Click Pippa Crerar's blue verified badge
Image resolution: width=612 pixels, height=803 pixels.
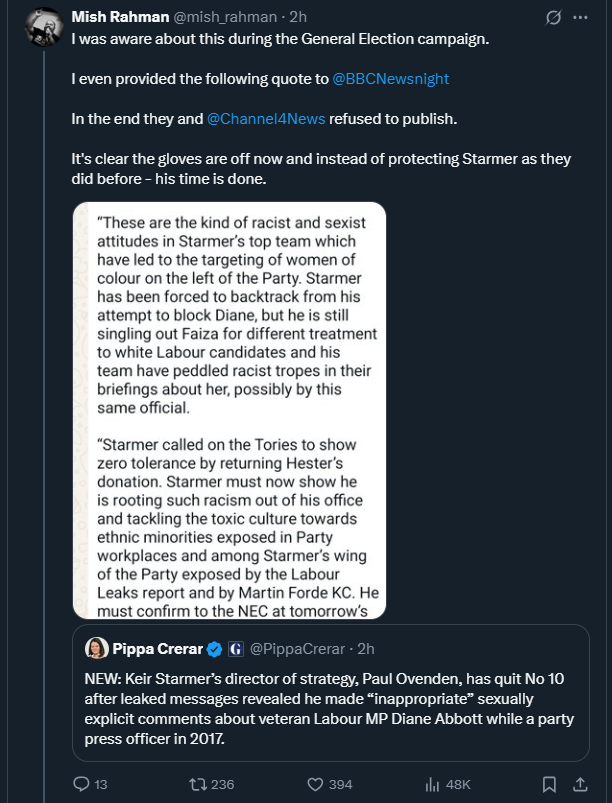pyautogui.click(x=214, y=649)
